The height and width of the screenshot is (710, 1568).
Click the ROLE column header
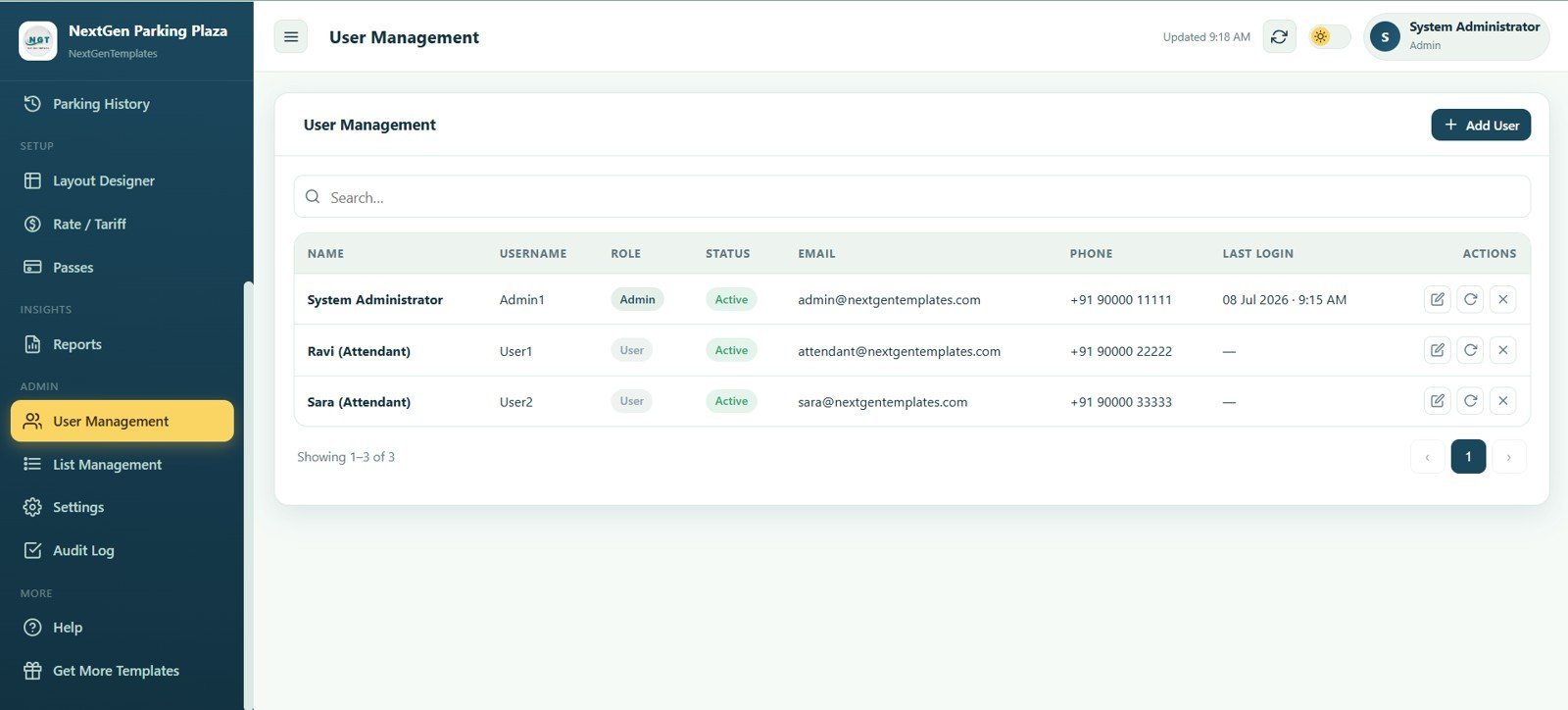(625, 253)
